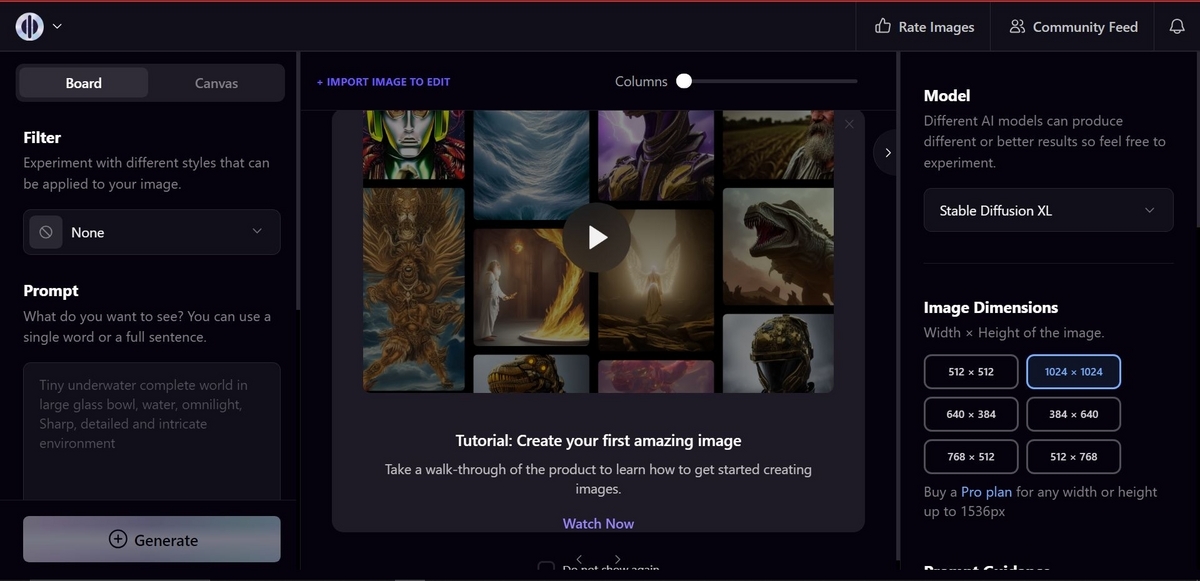Open the Pro plan link
Image resolution: width=1200 pixels, height=581 pixels.
[x=986, y=492]
